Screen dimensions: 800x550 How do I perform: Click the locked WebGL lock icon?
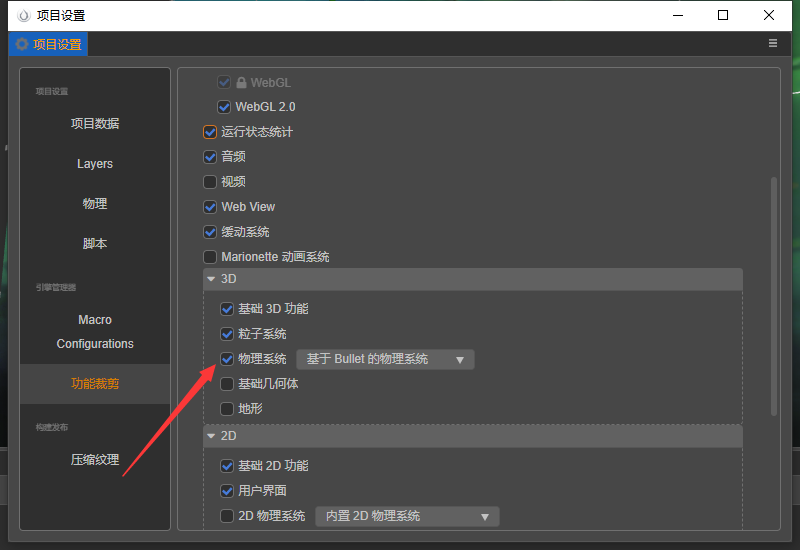click(x=241, y=82)
